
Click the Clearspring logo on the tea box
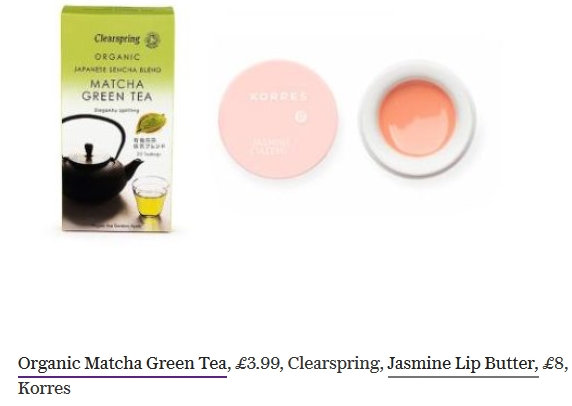tap(117, 38)
